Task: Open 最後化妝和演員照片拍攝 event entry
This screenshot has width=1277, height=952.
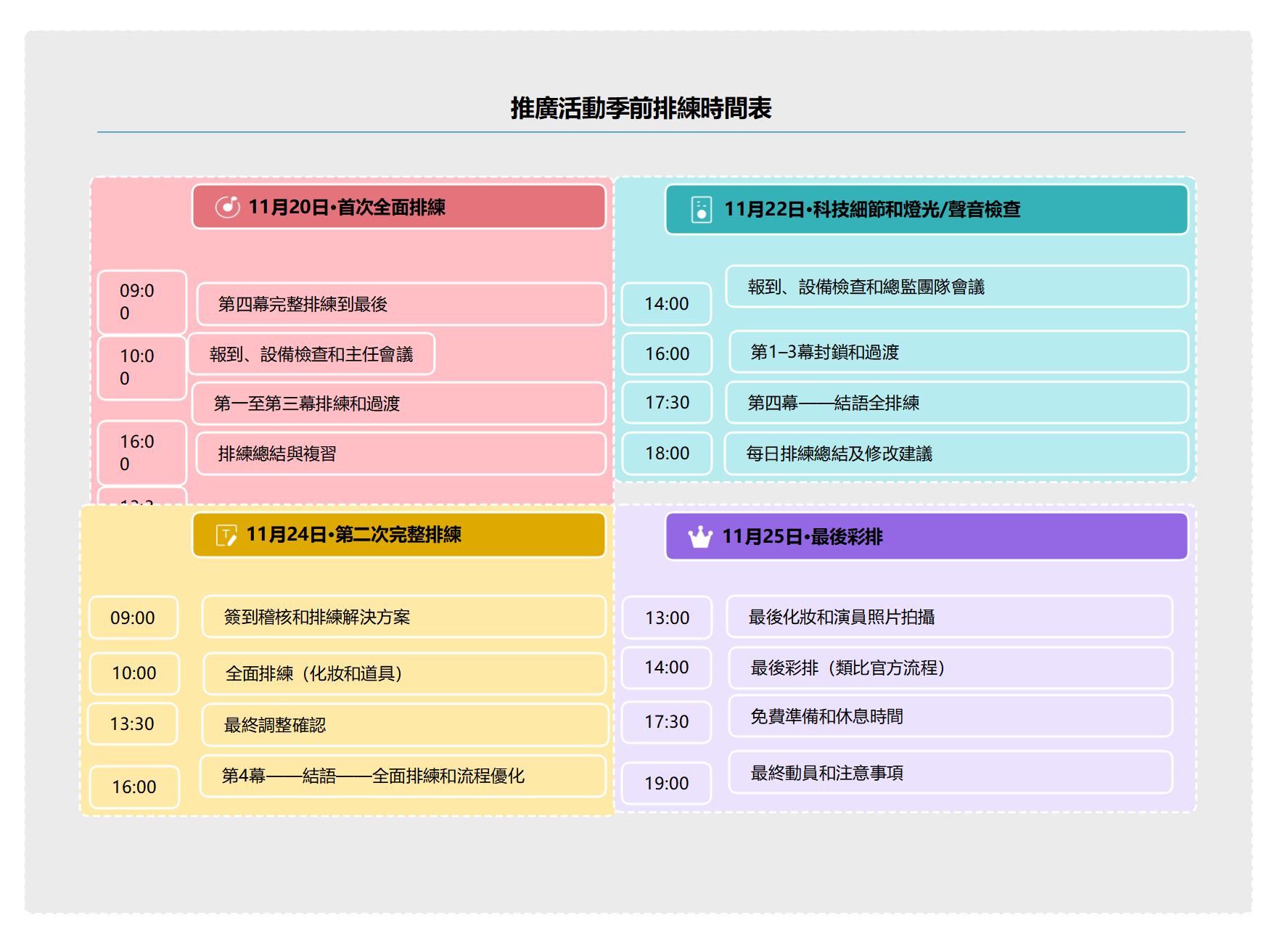Action: [x=948, y=617]
